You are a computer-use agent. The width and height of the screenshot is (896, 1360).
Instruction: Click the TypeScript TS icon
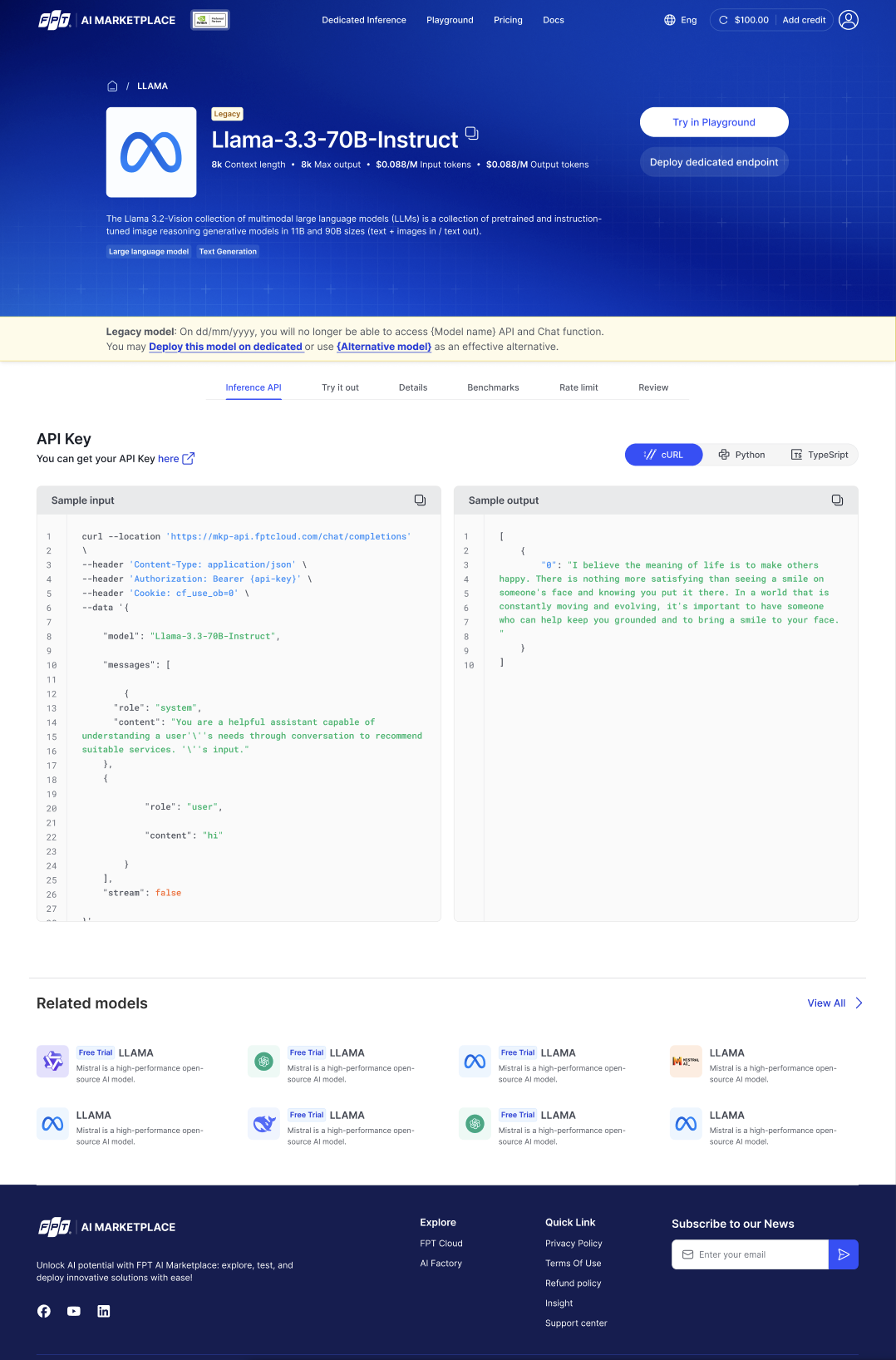796,455
